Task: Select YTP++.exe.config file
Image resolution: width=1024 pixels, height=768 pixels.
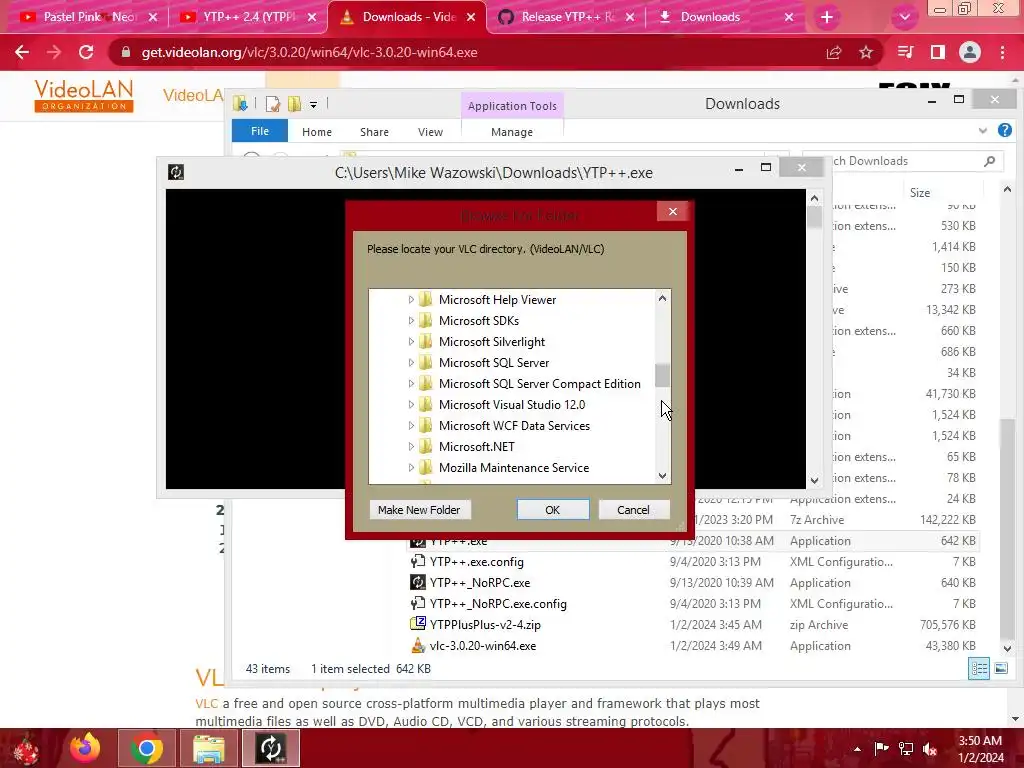Action: point(477,562)
